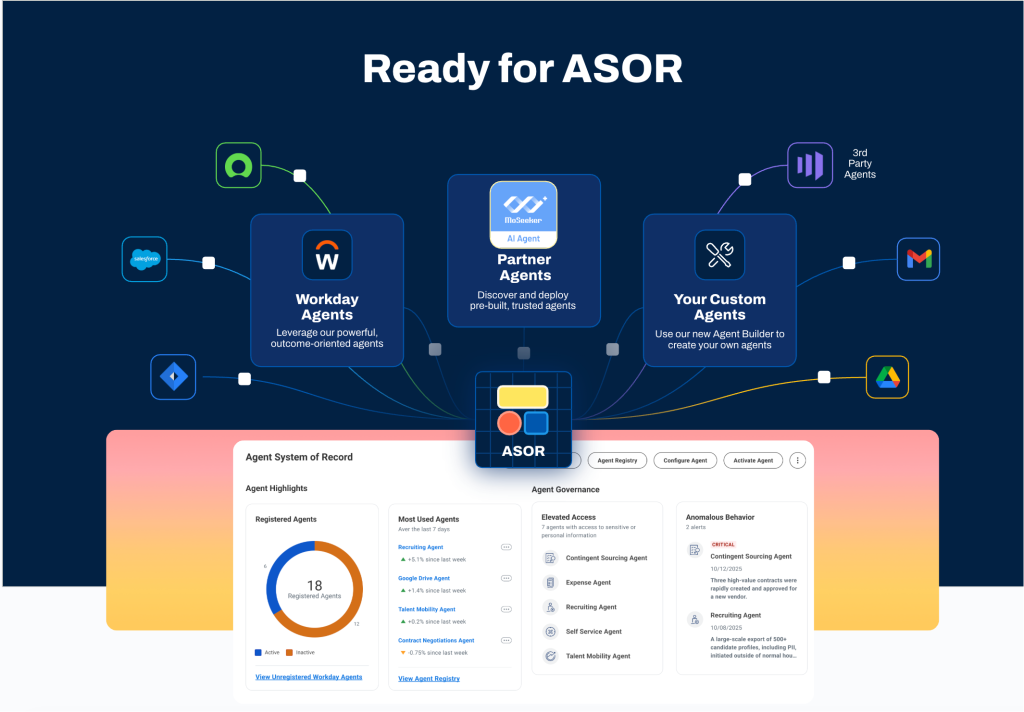The width and height of the screenshot is (1024, 712).
Task: Click the Salesforce cloud icon
Action: click(x=145, y=260)
